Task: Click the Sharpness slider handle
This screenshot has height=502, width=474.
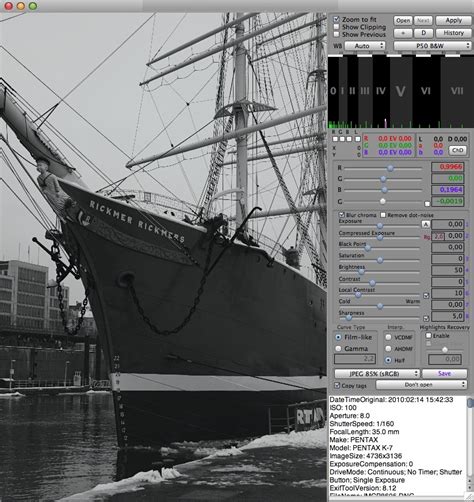Action: point(348,318)
